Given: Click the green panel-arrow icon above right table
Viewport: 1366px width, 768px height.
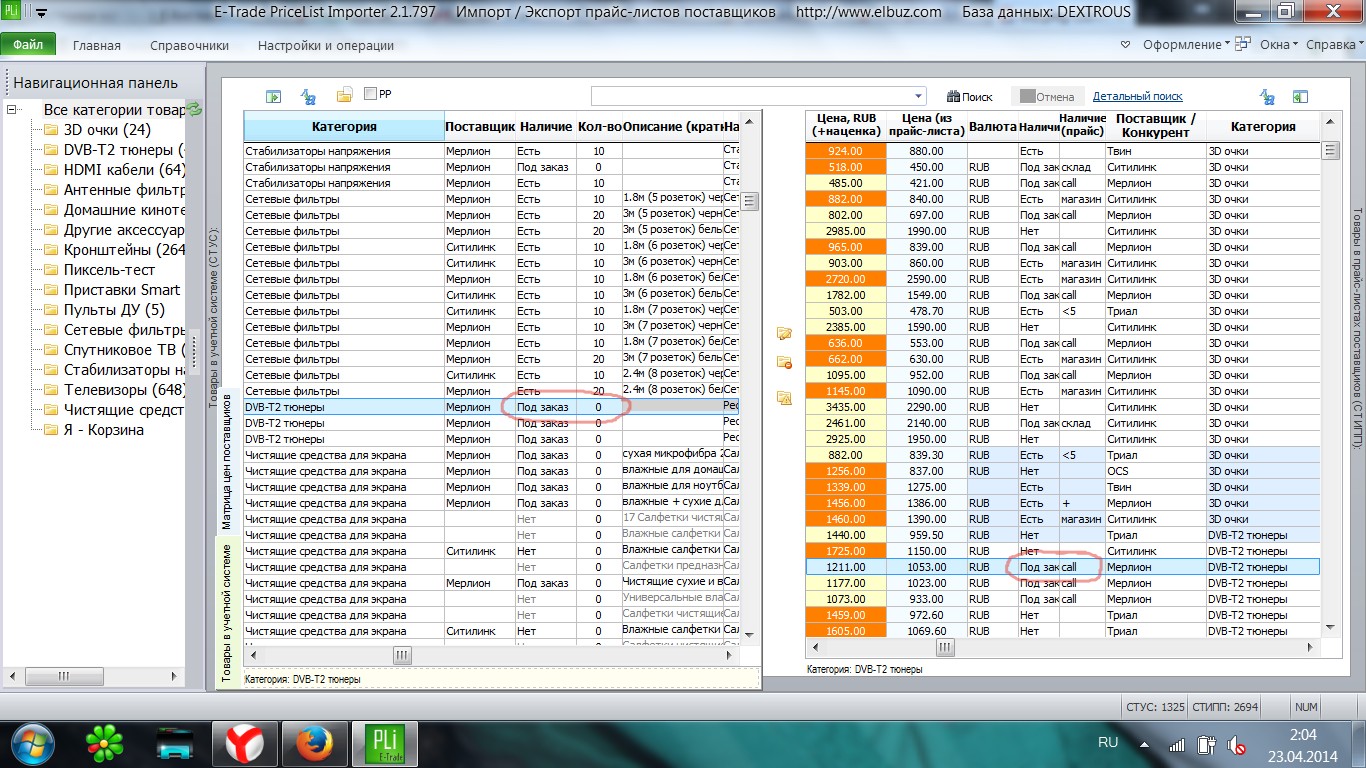Looking at the screenshot, I should 1300,97.
